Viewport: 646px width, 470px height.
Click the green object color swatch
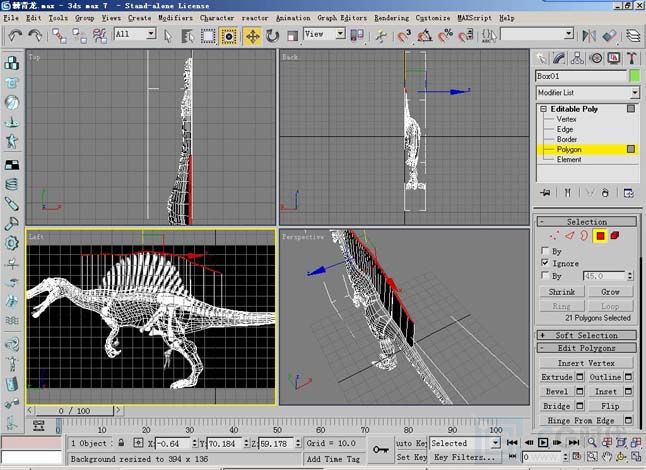click(x=635, y=76)
